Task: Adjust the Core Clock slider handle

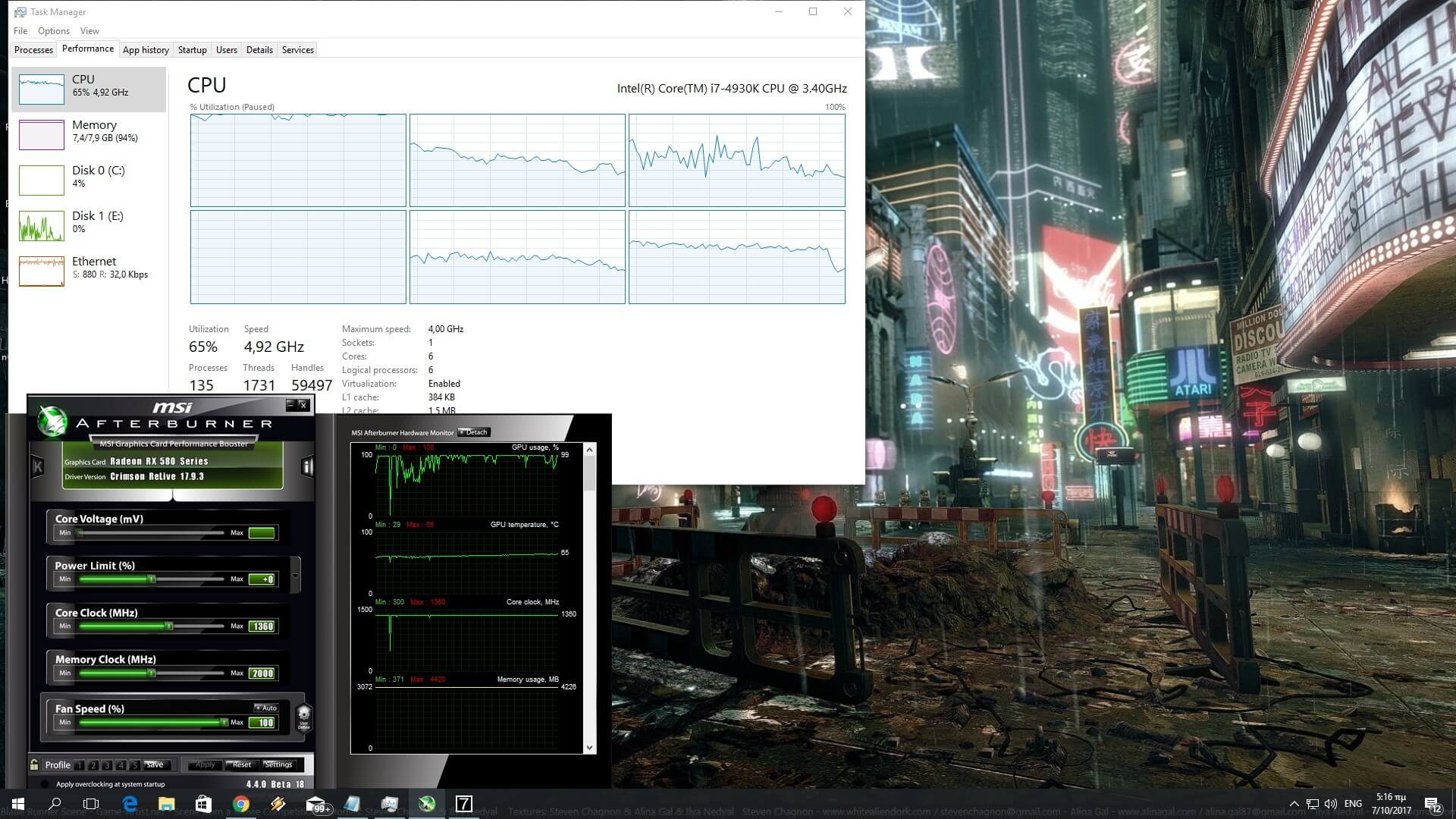Action: pyautogui.click(x=169, y=626)
